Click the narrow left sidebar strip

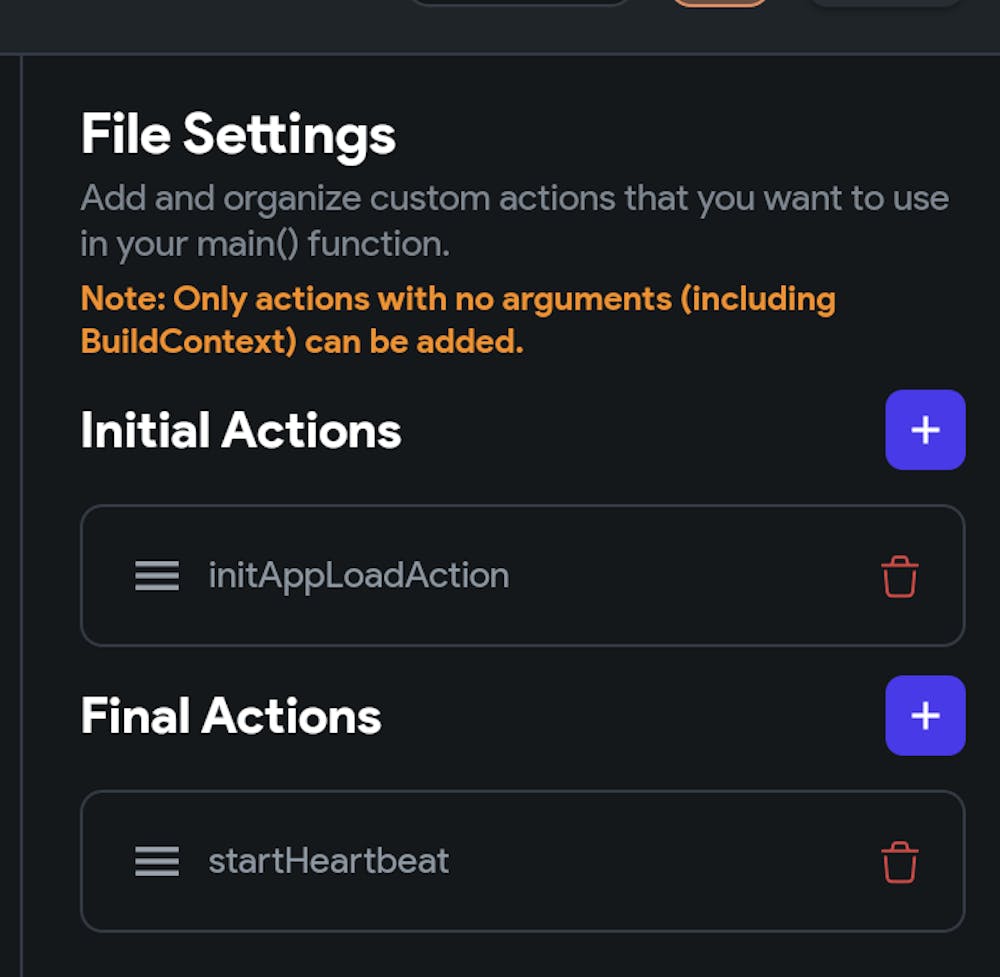tap(10, 500)
